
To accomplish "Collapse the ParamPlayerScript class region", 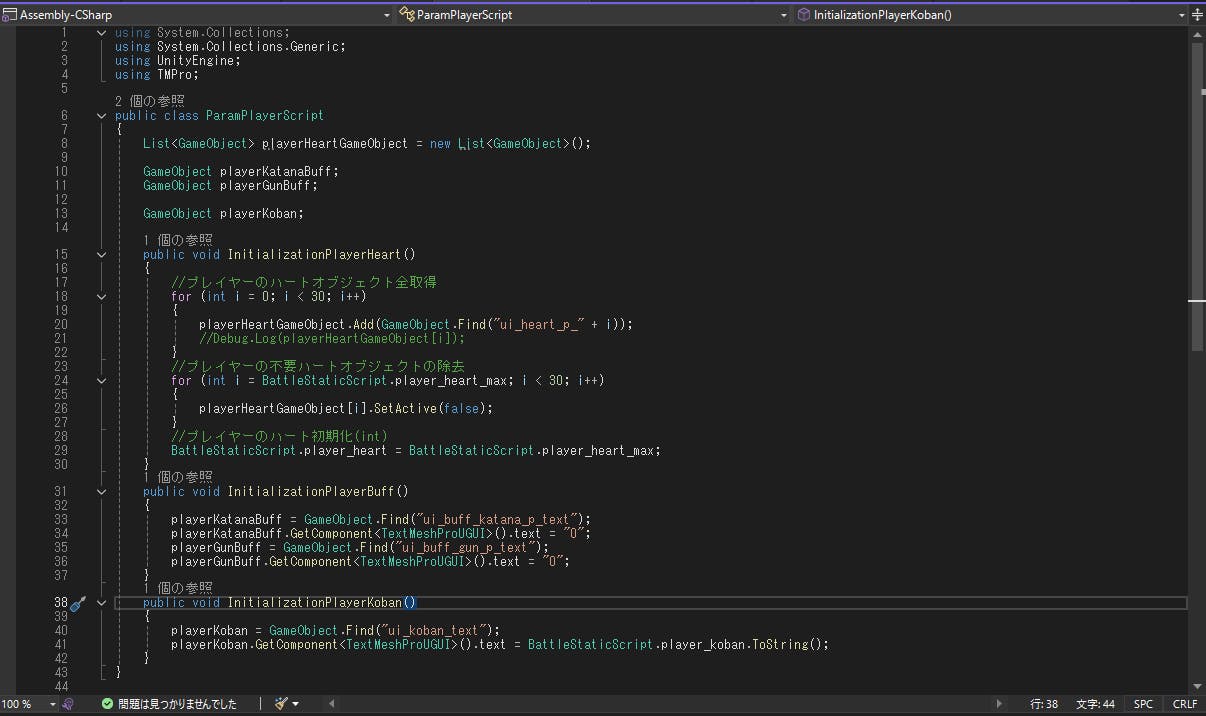I will (x=101, y=116).
